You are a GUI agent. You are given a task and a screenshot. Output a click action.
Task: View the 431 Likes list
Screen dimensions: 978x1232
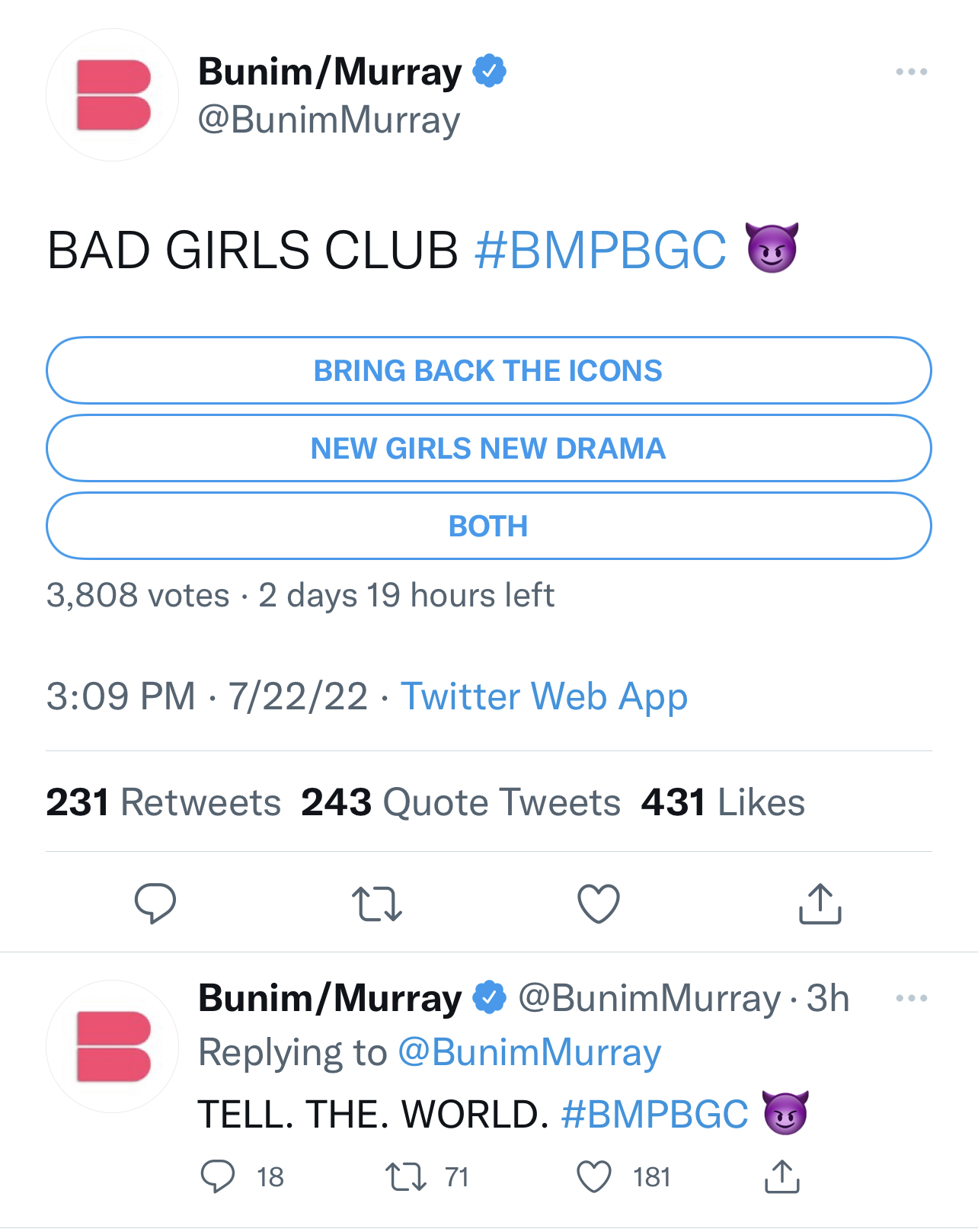click(723, 802)
